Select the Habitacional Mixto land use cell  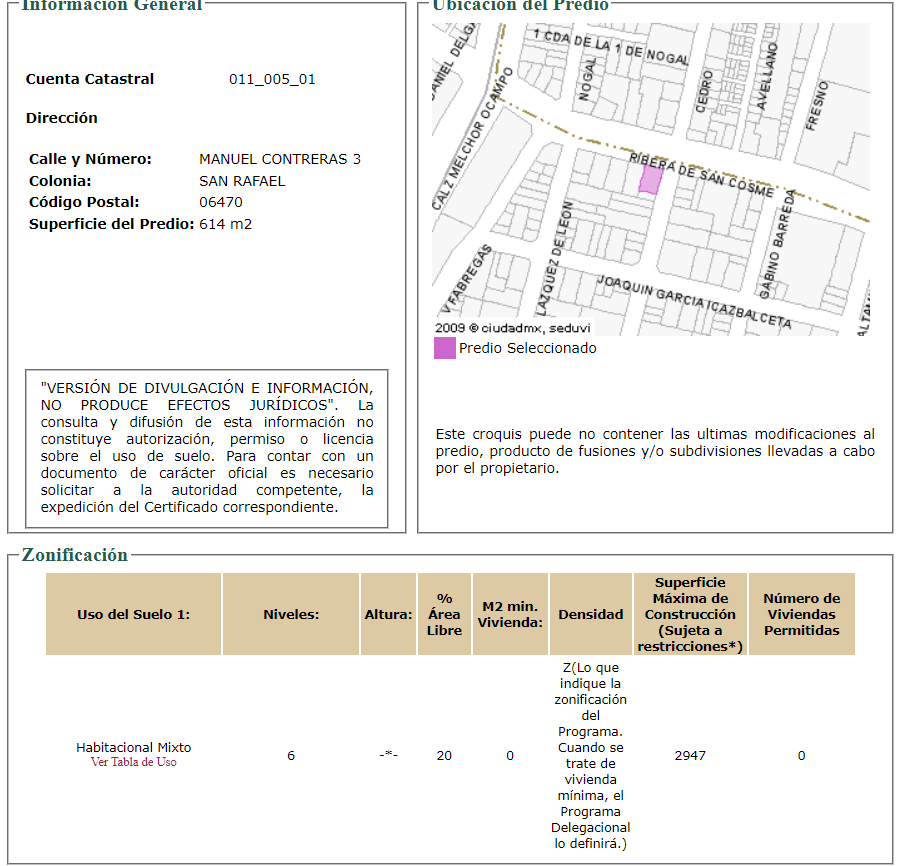coord(133,748)
